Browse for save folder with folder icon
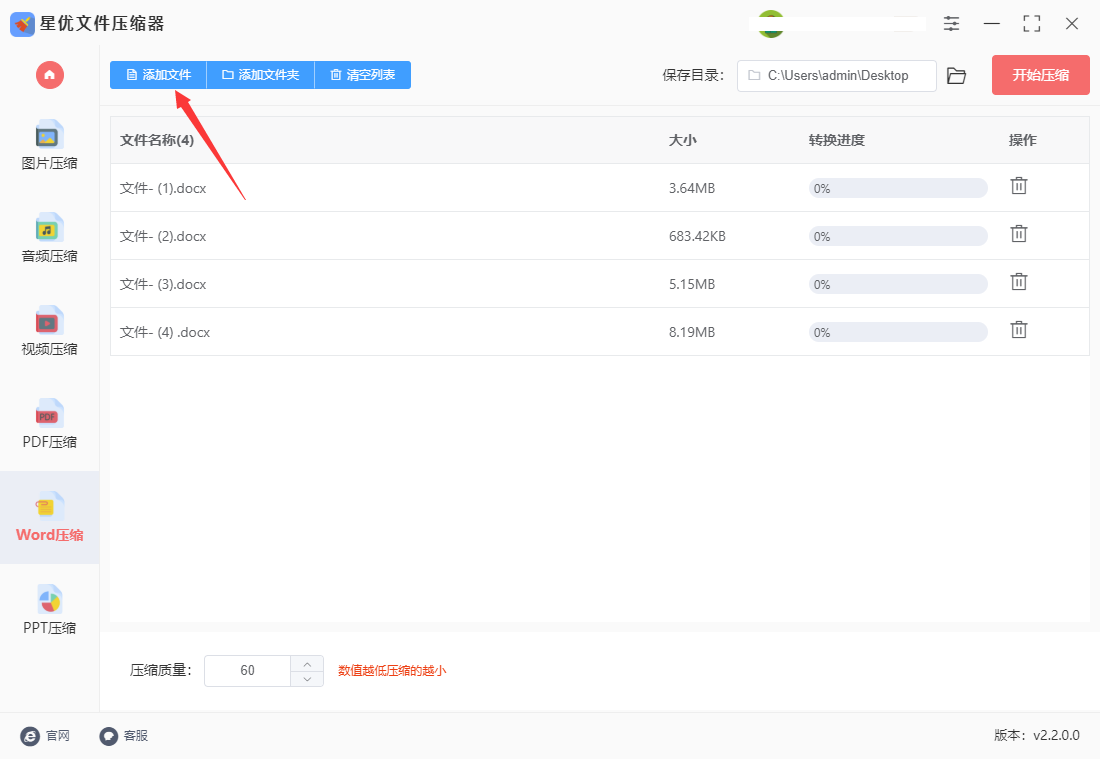 [956, 75]
